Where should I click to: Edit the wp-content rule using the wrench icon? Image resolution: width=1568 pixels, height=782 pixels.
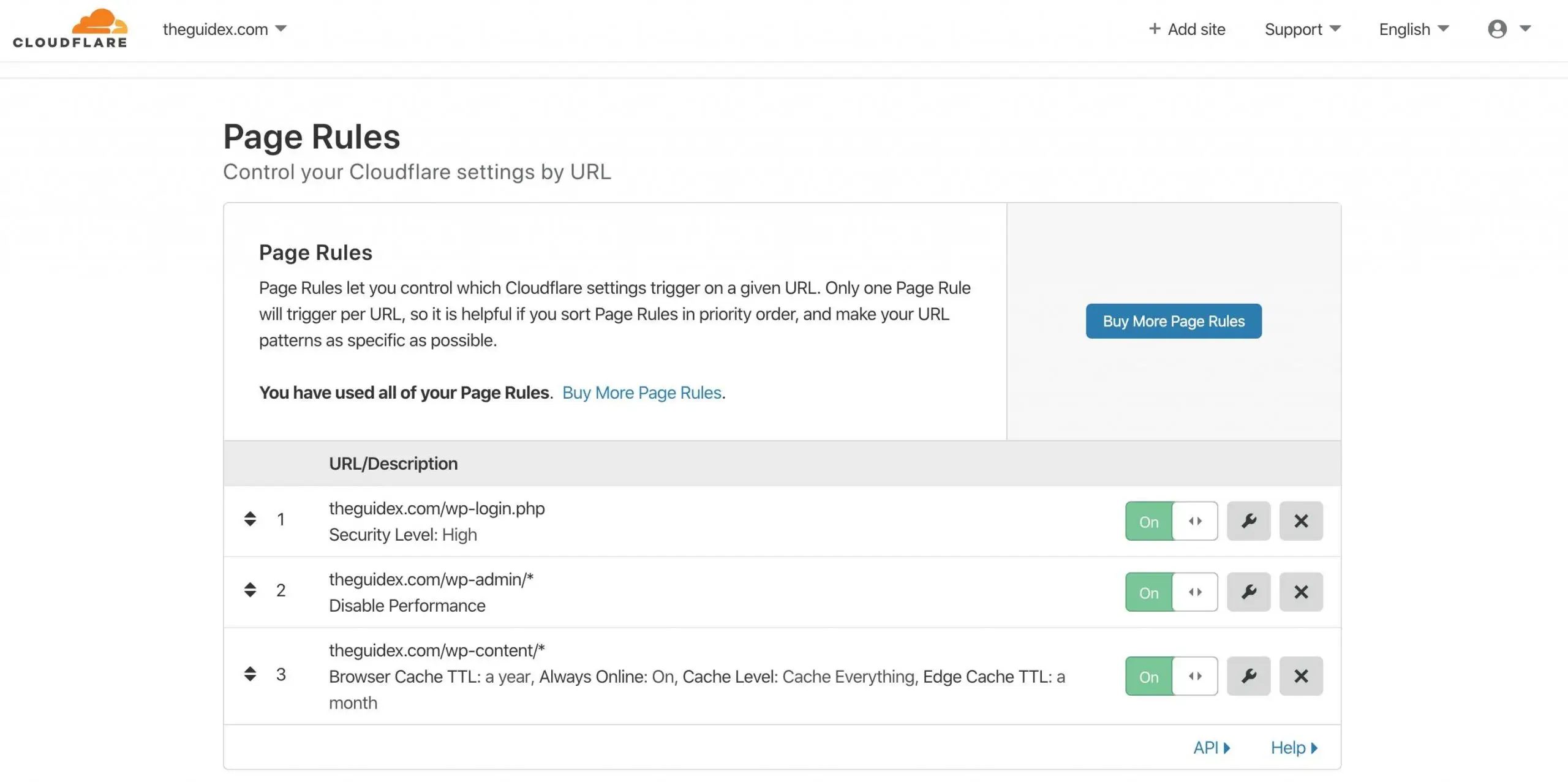(x=1248, y=675)
